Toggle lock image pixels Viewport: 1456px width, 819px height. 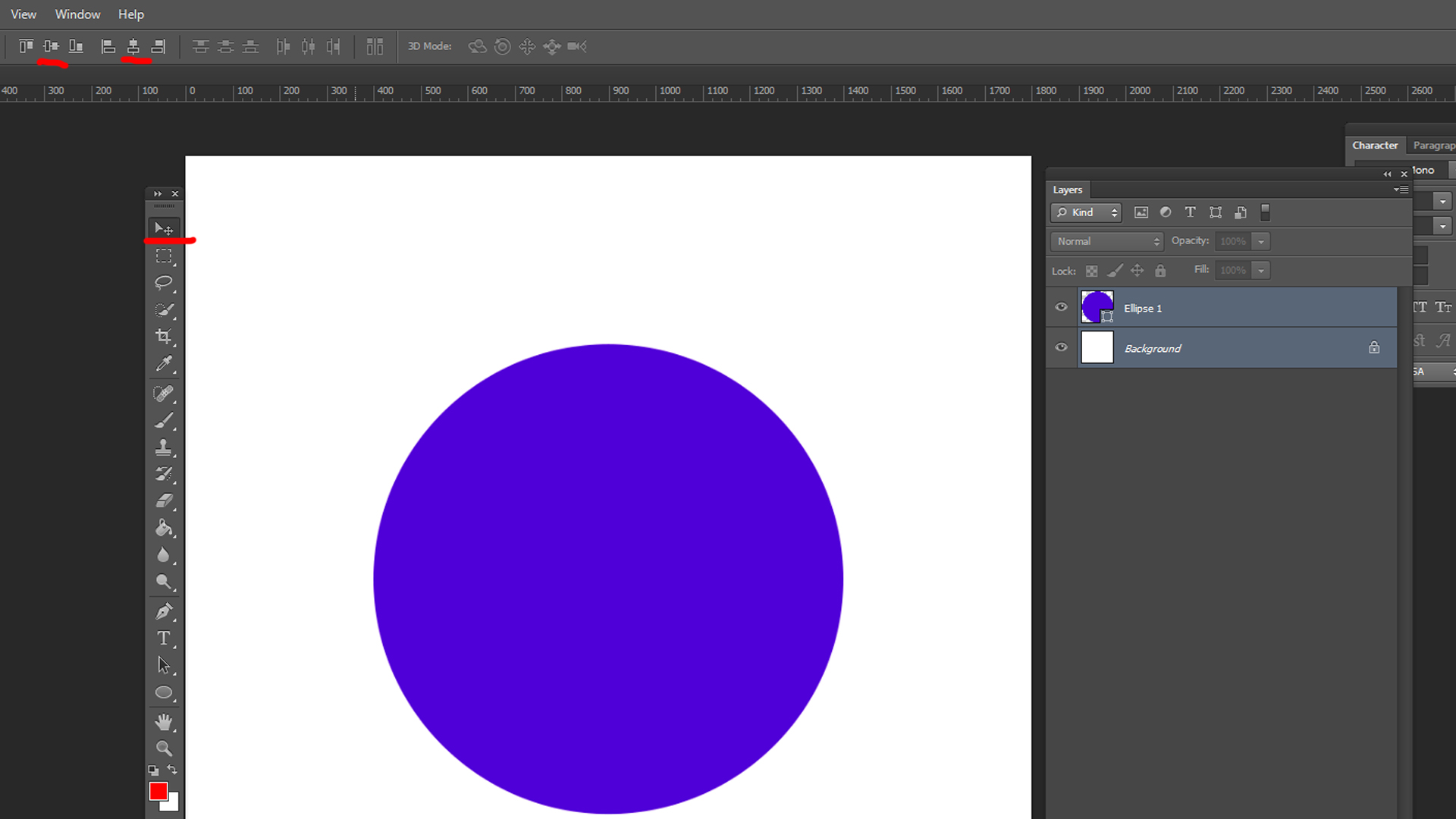(1115, 271)
